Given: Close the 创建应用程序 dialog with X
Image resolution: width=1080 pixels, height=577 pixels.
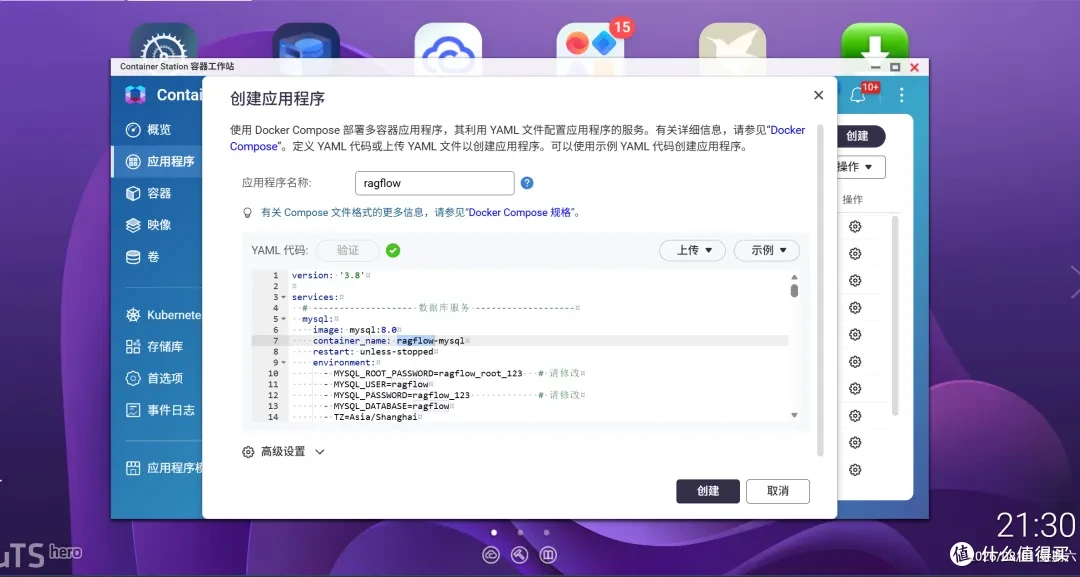Looking at the screenshot, I should click(818, 95).
